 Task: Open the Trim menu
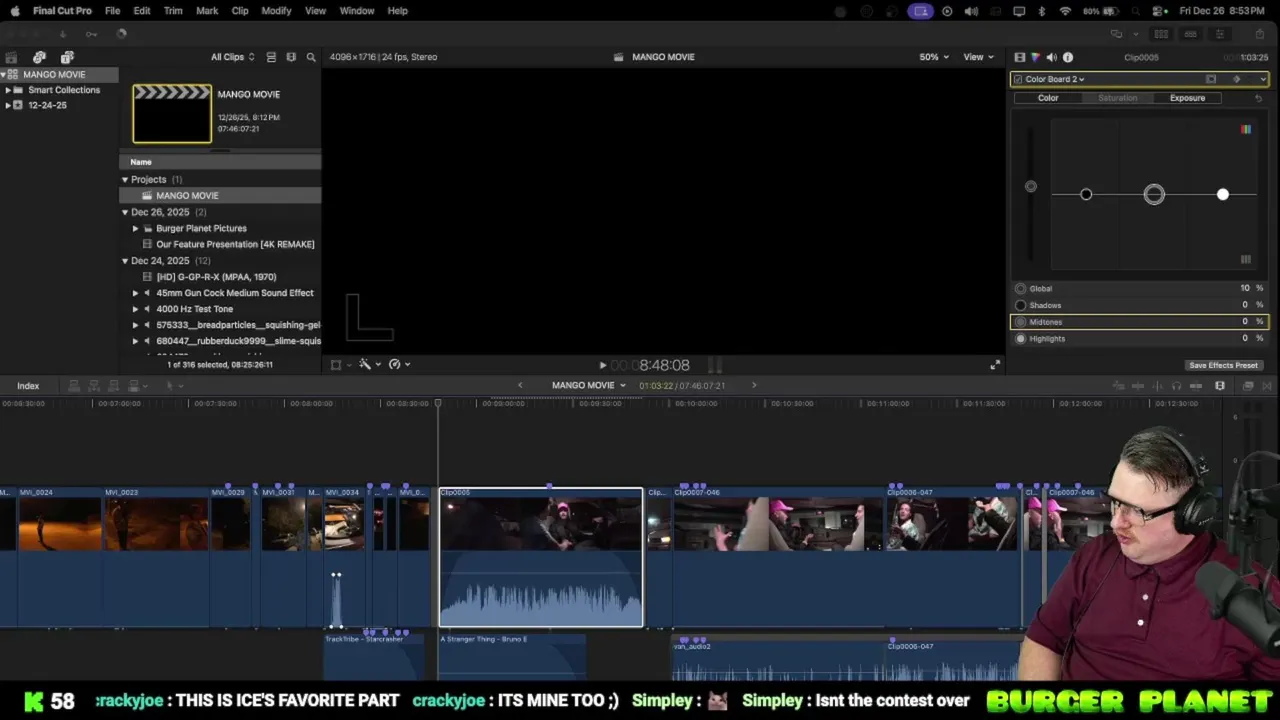coord(173,11)
